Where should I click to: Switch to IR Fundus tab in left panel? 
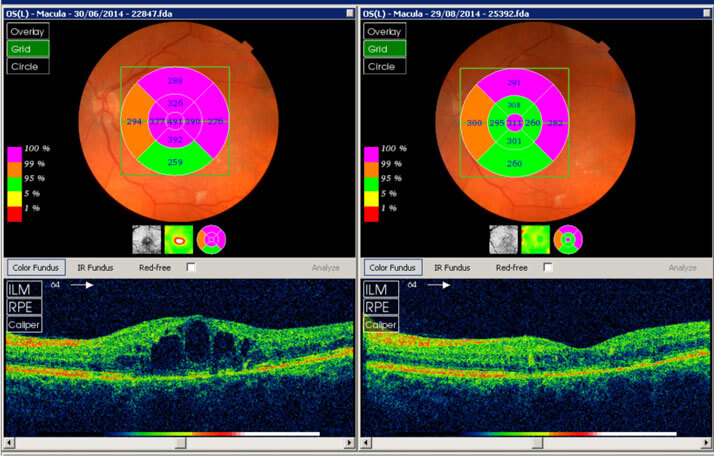tap(95, 267)
